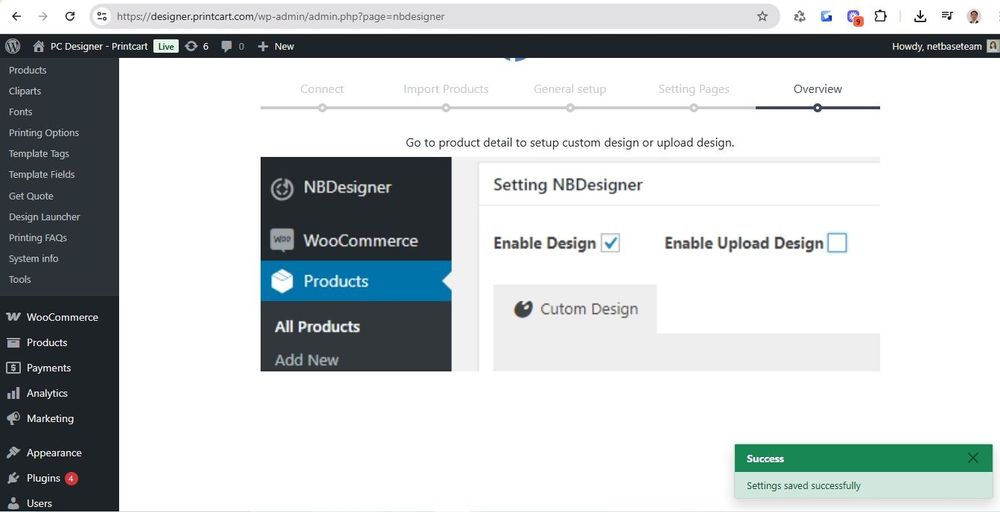Switch to the General setup step
Screen dimensions: 1000x512
coord(569,89)
